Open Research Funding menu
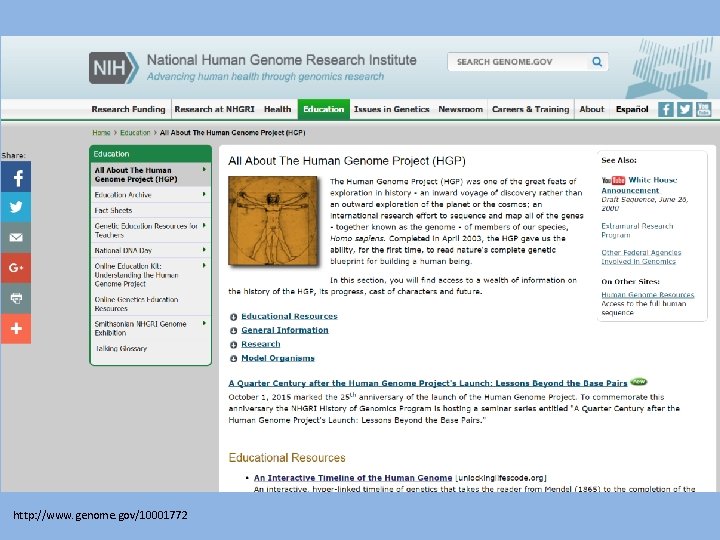 coord(128,109)
